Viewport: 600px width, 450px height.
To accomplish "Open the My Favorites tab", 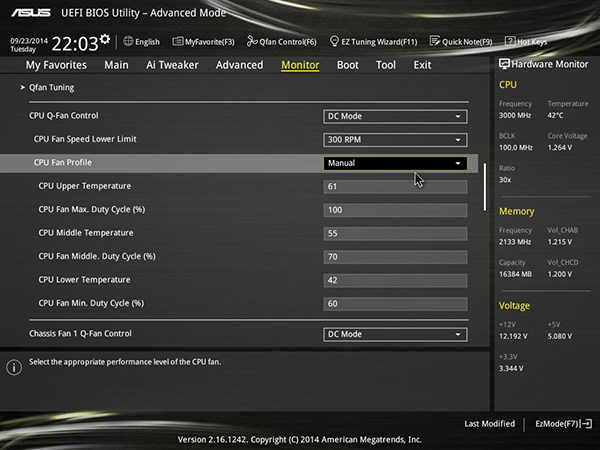I will (56, 65).
